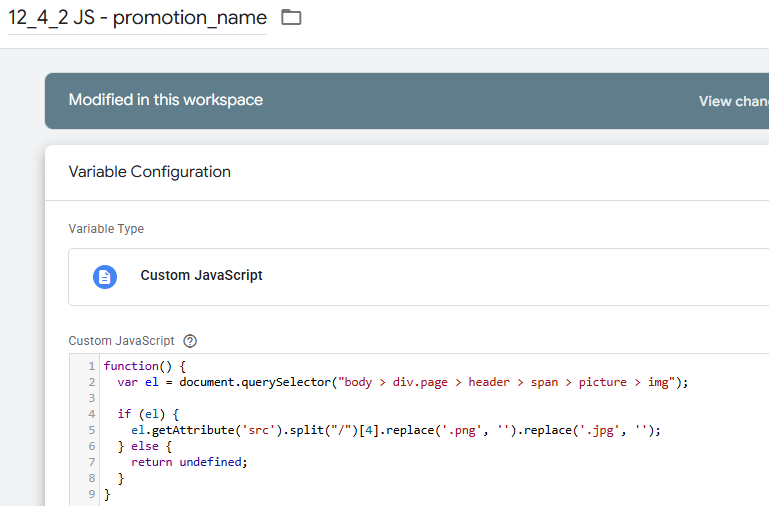
Task: Click line number 1 in the editor gutter
Action: coord(91,366)
